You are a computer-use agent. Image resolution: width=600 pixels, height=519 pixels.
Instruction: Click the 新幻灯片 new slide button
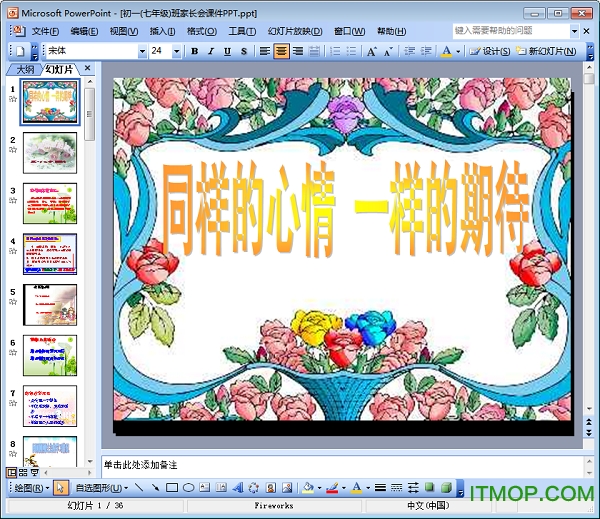click(x=548, y=51)
